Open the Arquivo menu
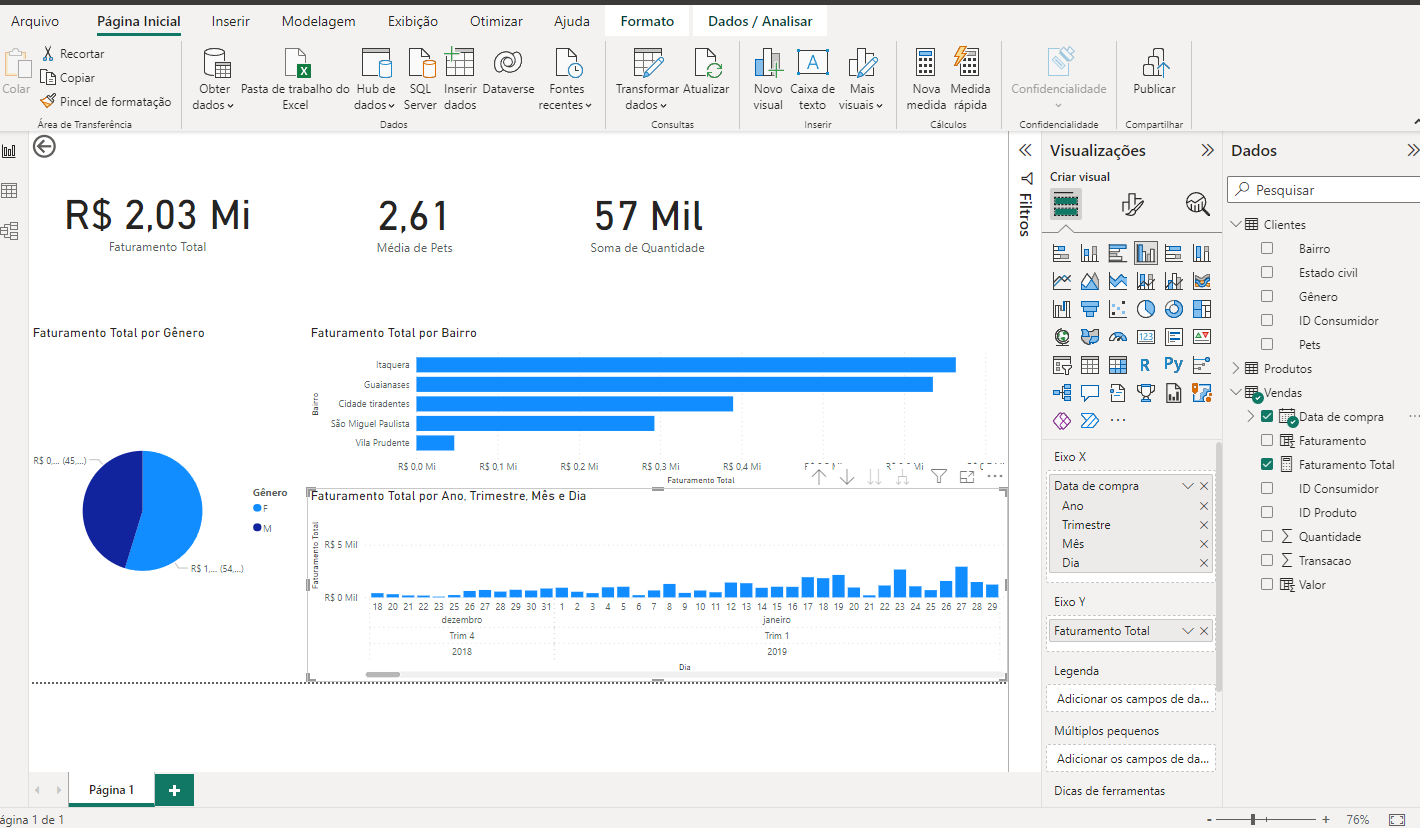Screen dimensions: 1420x828 pyautogui.click(x=35, y=21)
